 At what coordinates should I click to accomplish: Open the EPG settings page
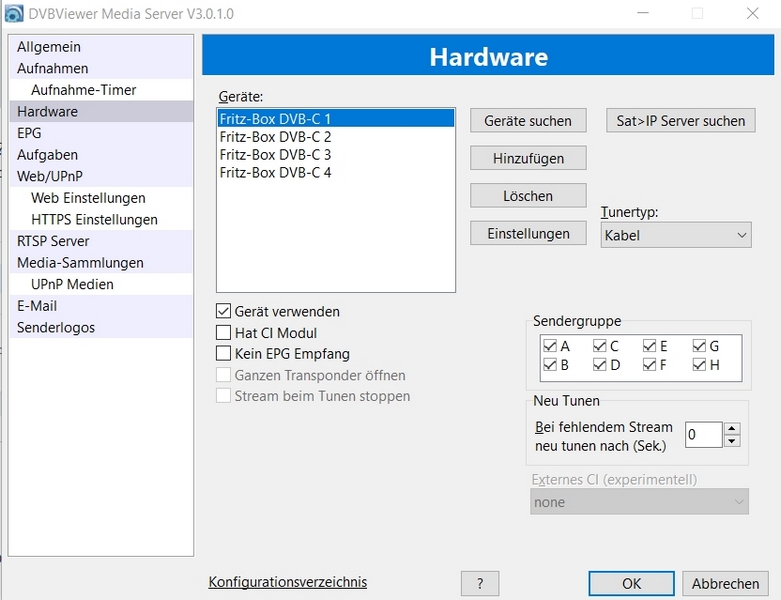[30, 133]
